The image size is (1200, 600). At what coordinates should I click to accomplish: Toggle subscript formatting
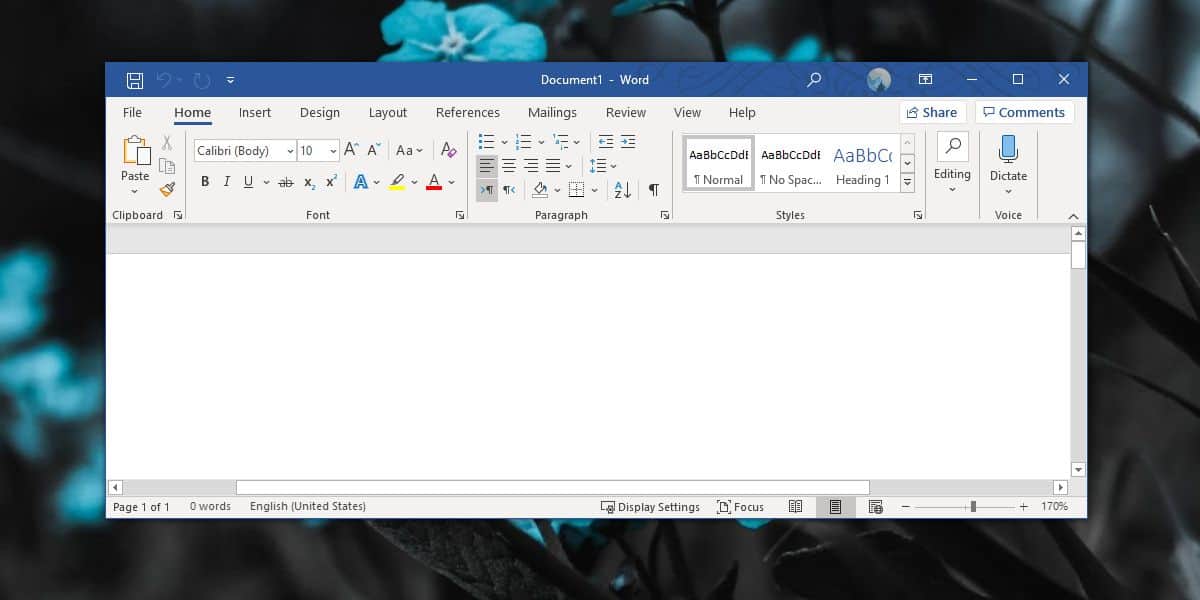pyautogui.click(x=309, y=182)
